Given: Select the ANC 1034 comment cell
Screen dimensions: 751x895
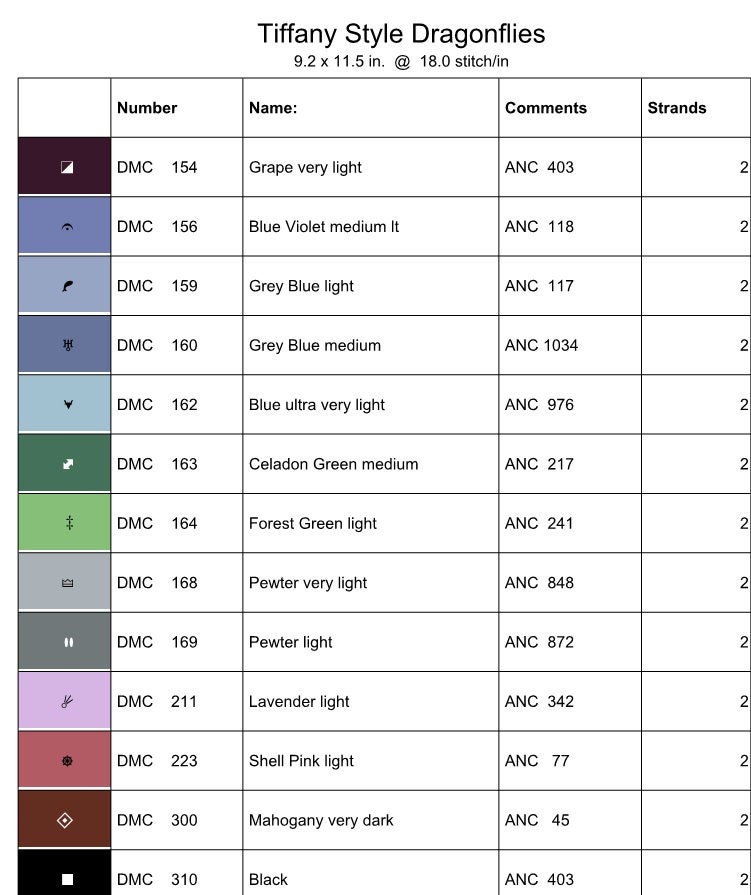Looking at the screenshot, I should pos(570,345).
